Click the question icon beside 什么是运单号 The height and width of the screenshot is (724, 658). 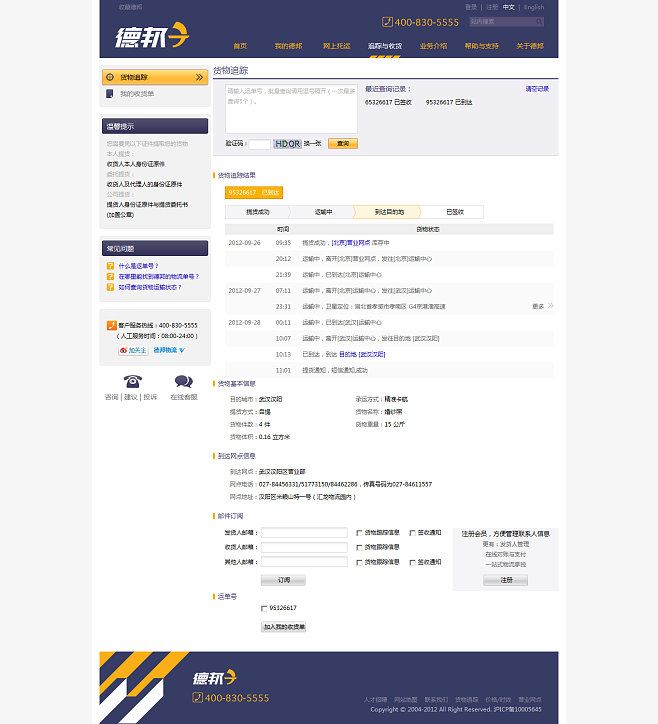pyautogui.click(x=110, y=266)
